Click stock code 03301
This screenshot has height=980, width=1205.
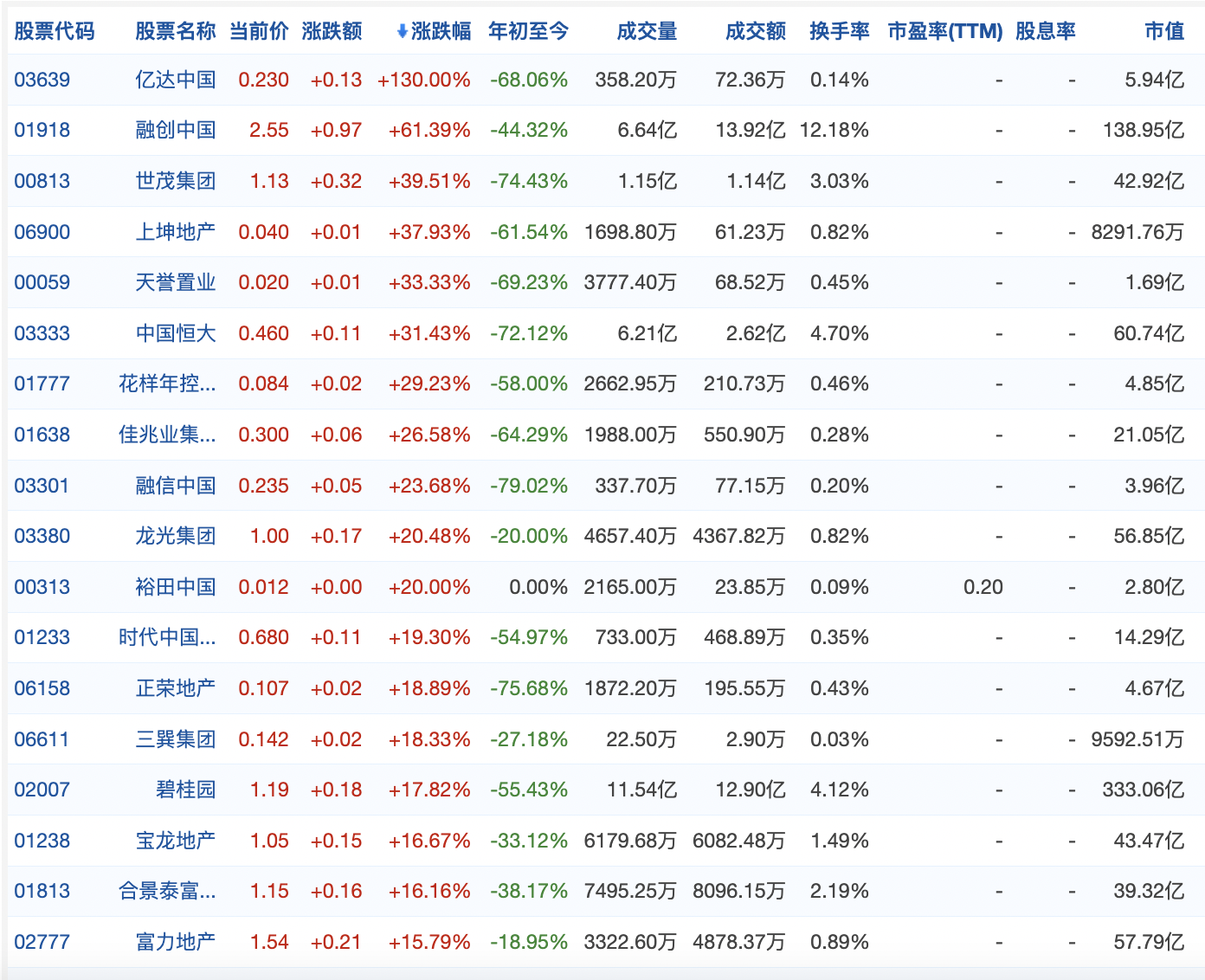click(42, 486)
